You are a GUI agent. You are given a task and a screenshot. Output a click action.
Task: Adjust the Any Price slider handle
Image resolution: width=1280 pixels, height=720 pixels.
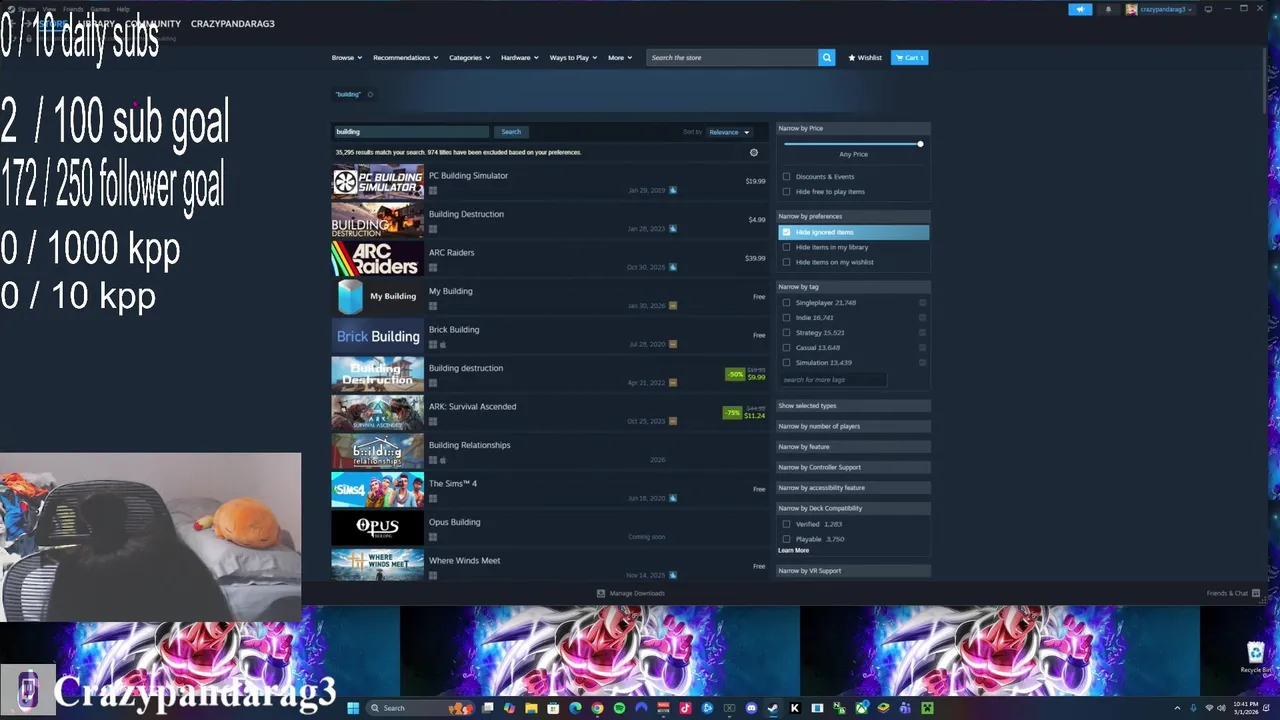920,144
